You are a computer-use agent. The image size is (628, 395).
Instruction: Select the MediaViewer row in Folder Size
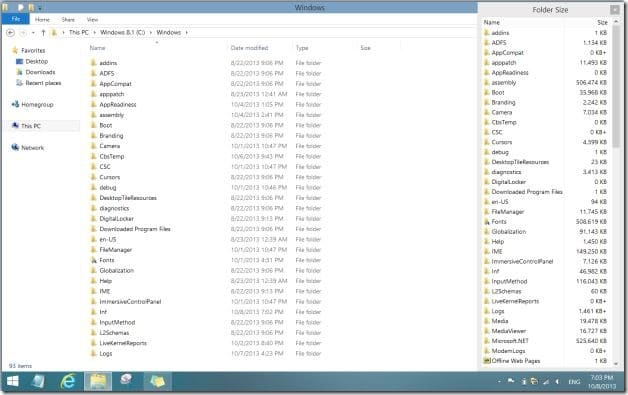(545, 331)
